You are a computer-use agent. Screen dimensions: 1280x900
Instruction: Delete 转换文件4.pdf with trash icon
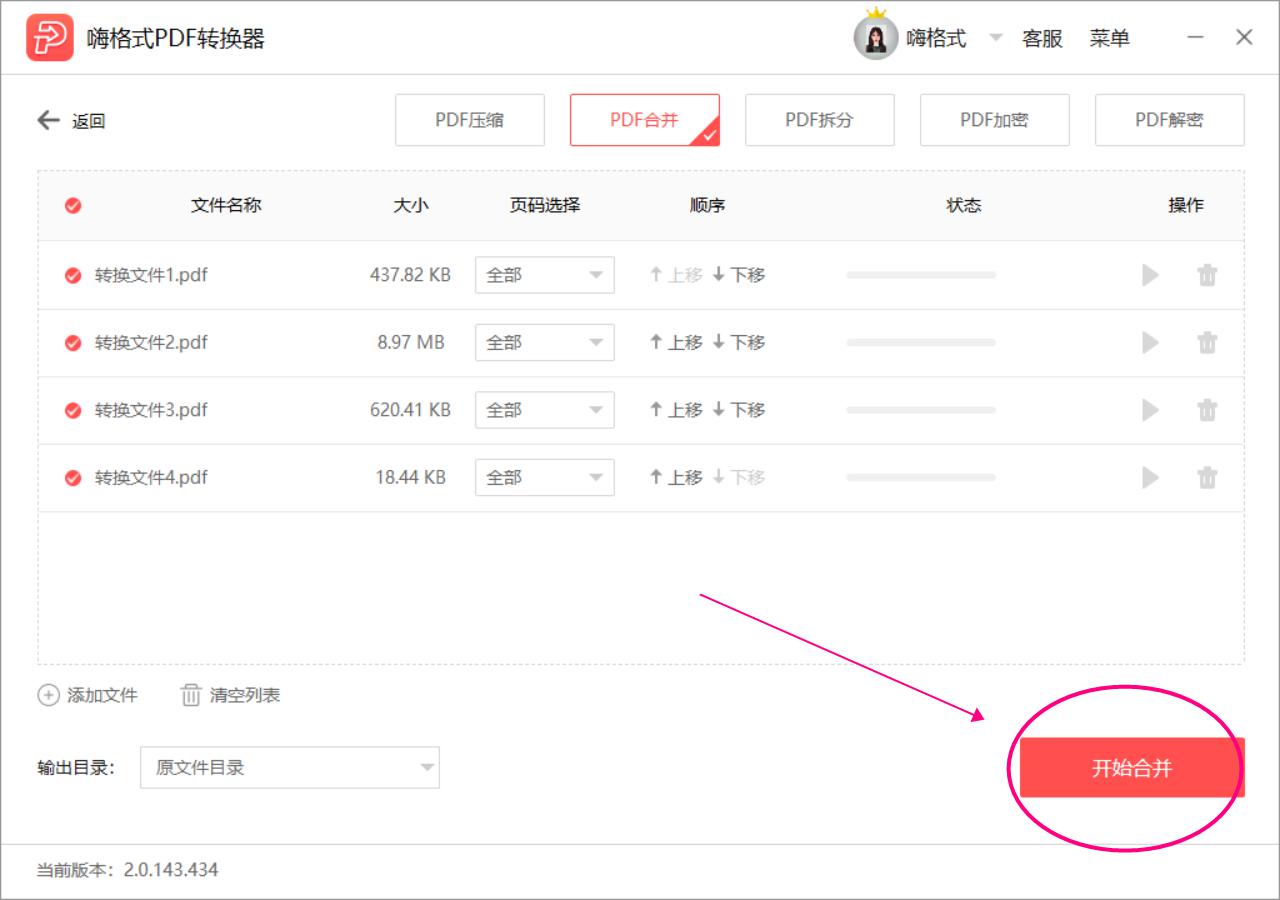[x=1207, y=478]
